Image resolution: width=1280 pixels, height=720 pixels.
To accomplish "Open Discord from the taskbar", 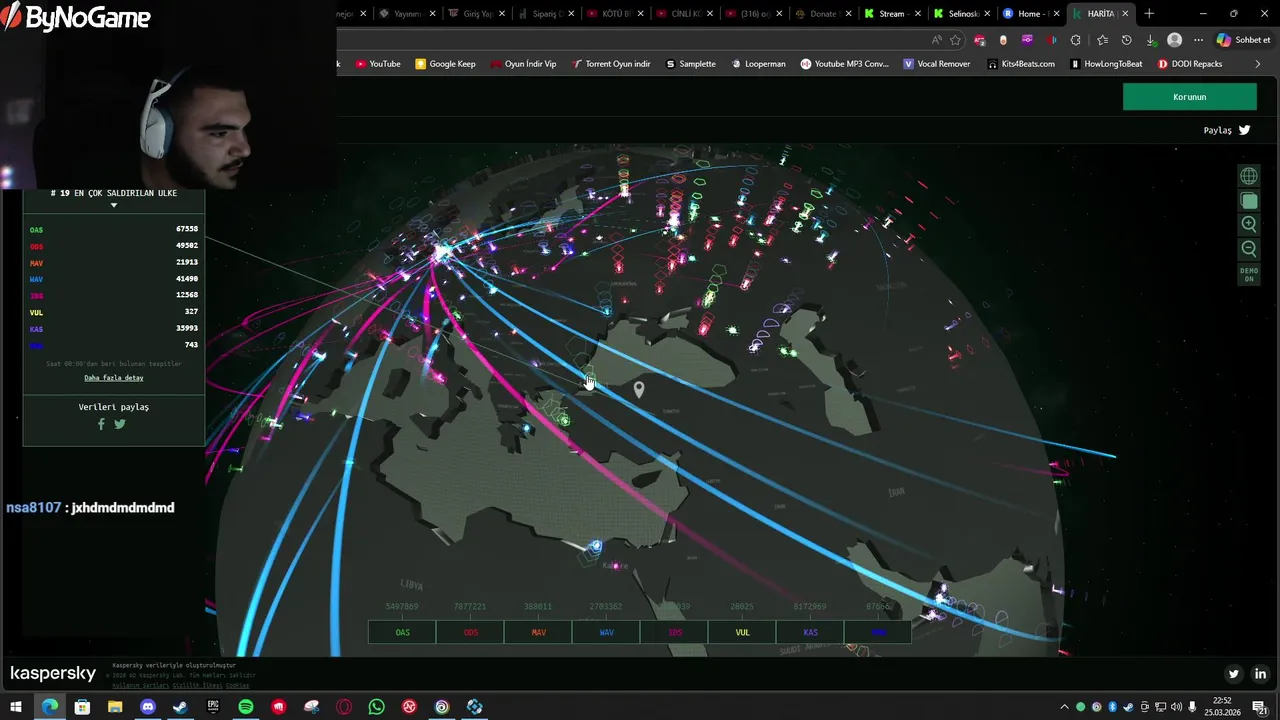I will (148, 707).
